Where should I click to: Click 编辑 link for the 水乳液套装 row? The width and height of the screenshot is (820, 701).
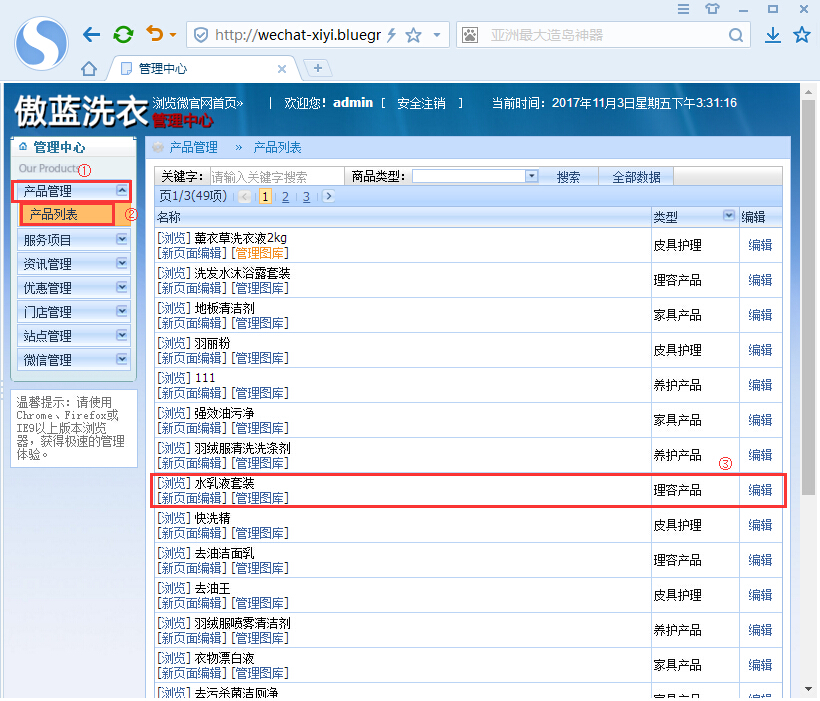pos(760,490)
